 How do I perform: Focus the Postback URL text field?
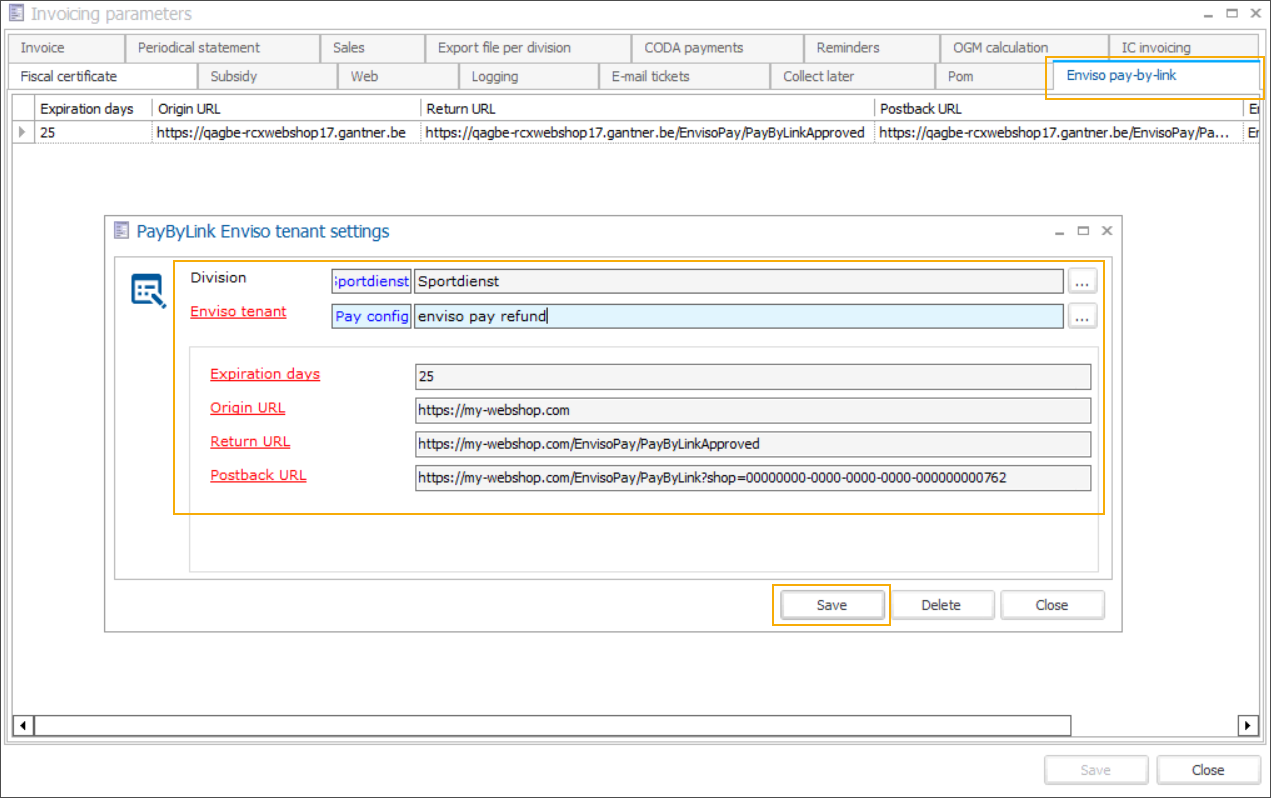tap(752, 478)
